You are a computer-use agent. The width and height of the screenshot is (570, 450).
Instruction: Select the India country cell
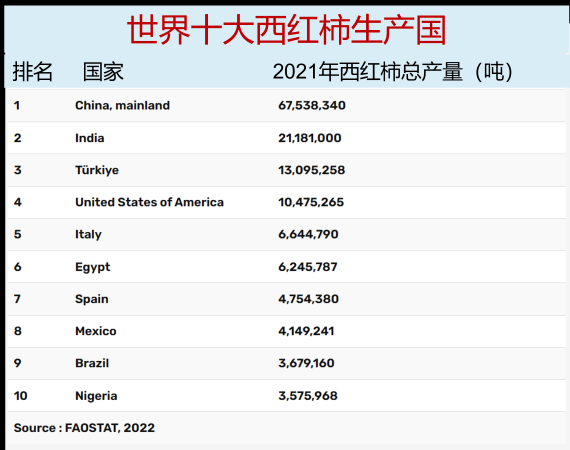click(90, 138)
